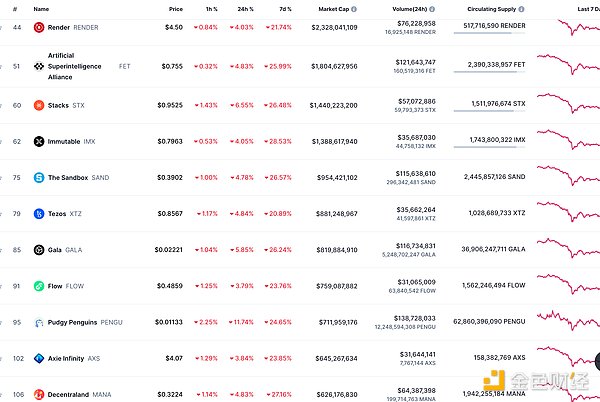
Task: Sort table by Price column header
Action: coord(176,9)
